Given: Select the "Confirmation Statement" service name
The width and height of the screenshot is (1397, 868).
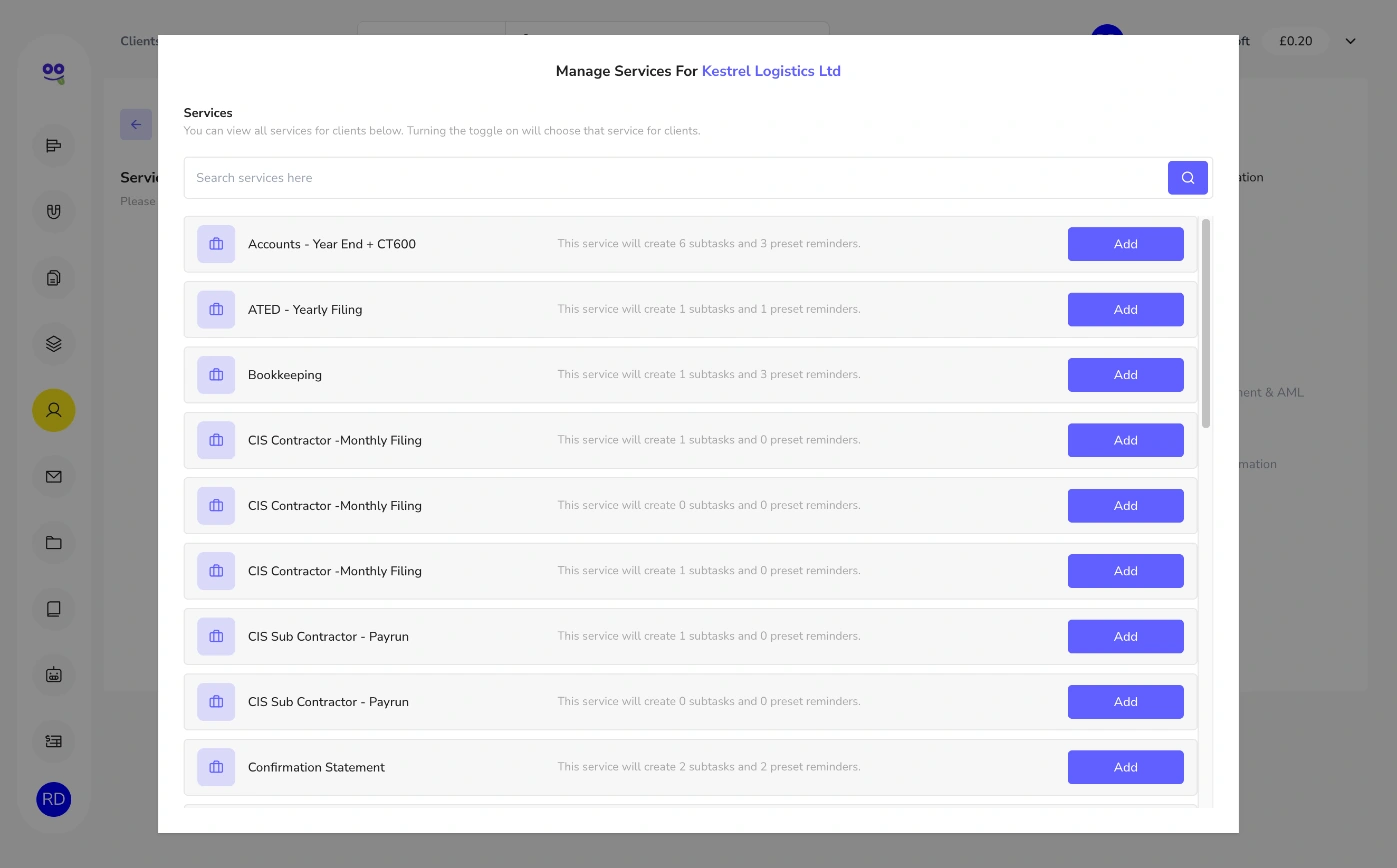Looking at the screenshot, I should click(x=316, y=768).
